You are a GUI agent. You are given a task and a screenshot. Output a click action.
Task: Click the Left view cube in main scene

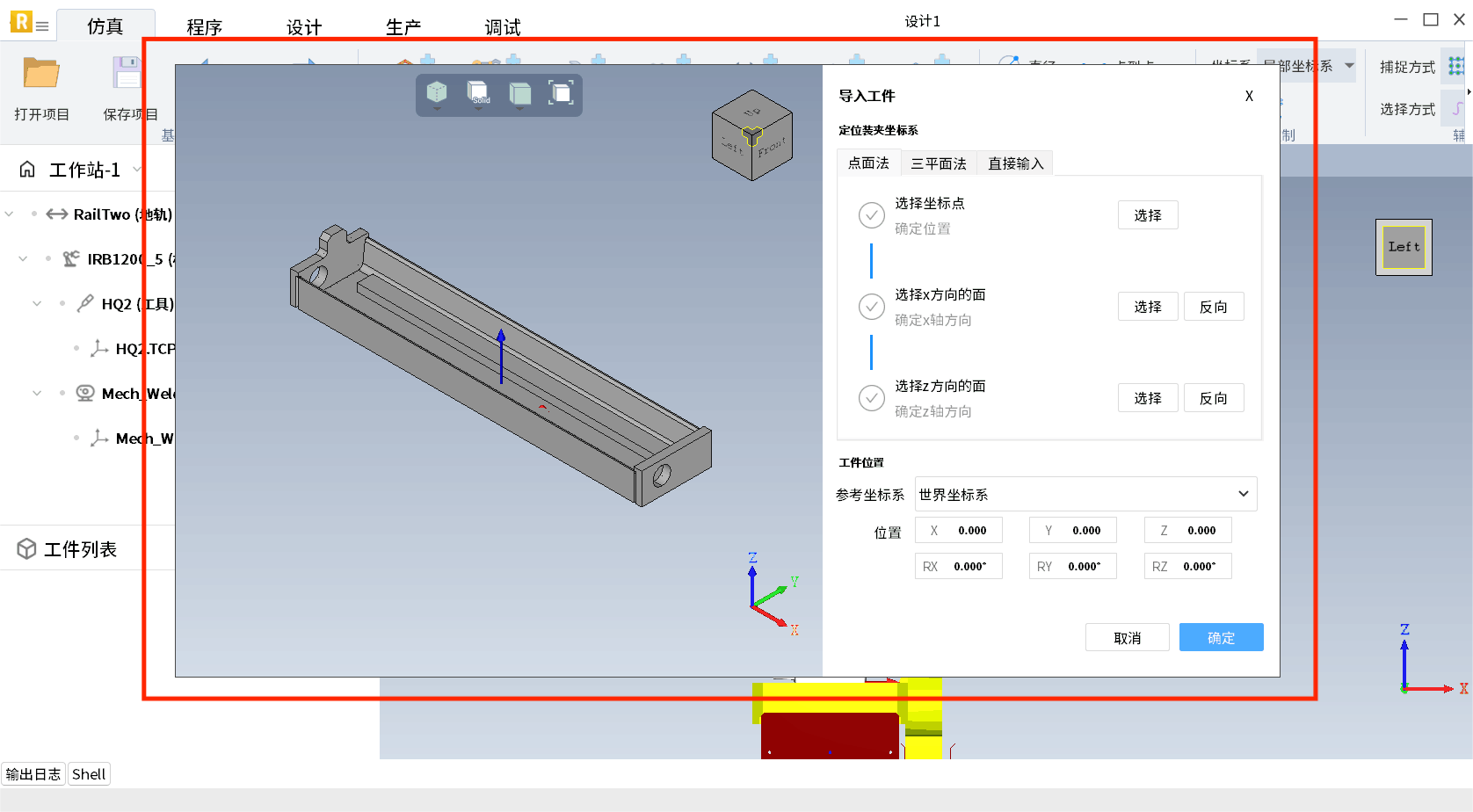click(x=1404, y=248)
